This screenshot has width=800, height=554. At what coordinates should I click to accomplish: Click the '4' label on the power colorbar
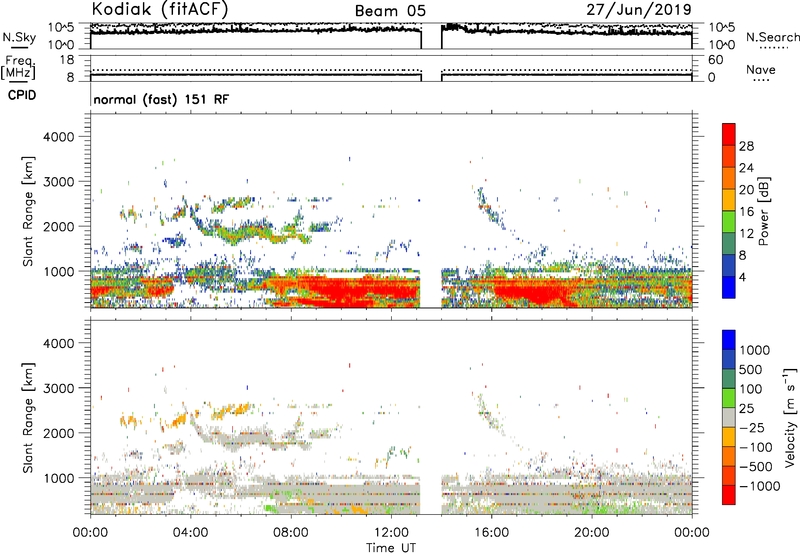coord(742,278)
